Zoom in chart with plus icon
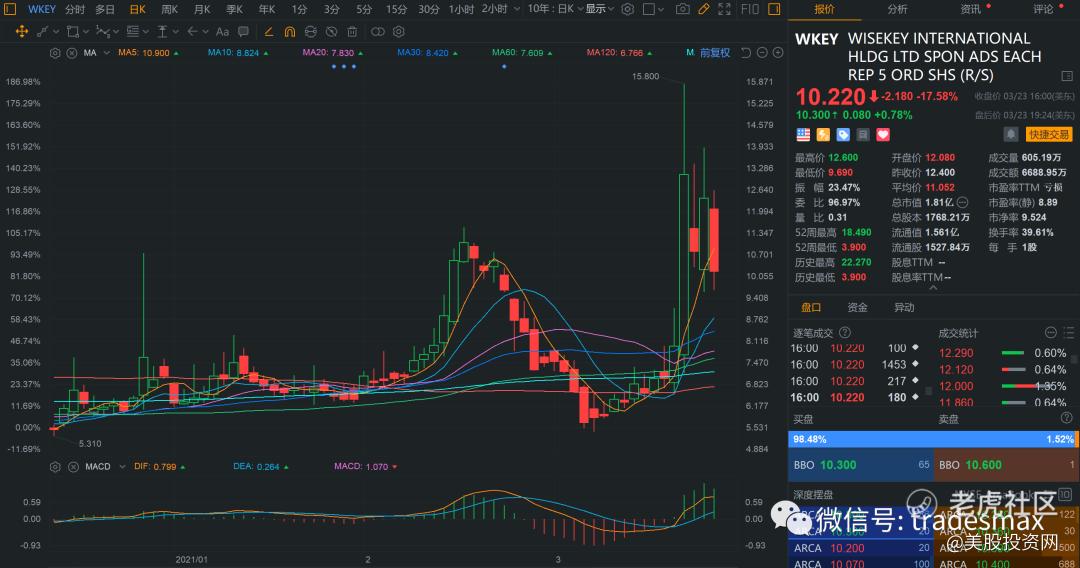This screenshot has width=1080, height=568. point(778,52)
